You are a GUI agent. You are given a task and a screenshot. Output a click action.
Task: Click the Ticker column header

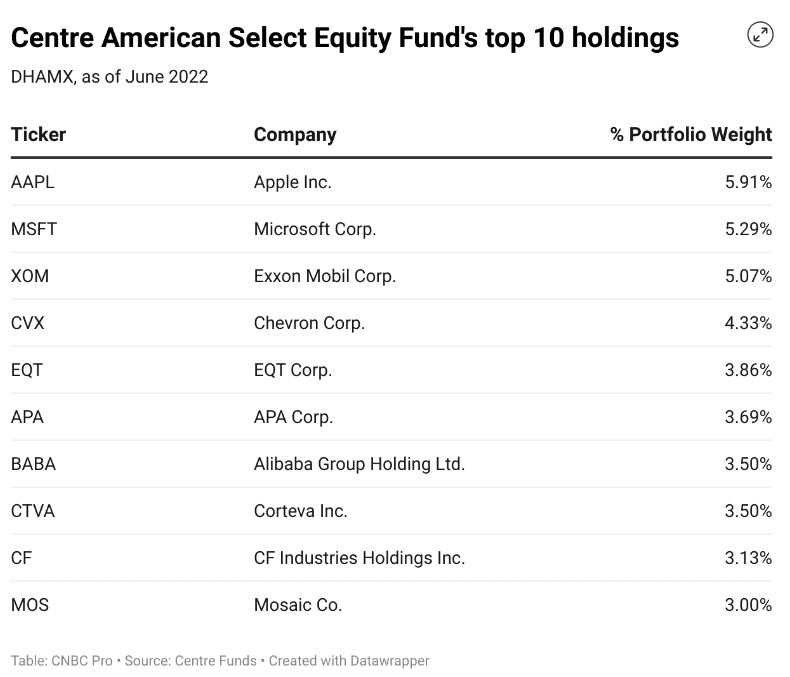(x=38, y=134)
